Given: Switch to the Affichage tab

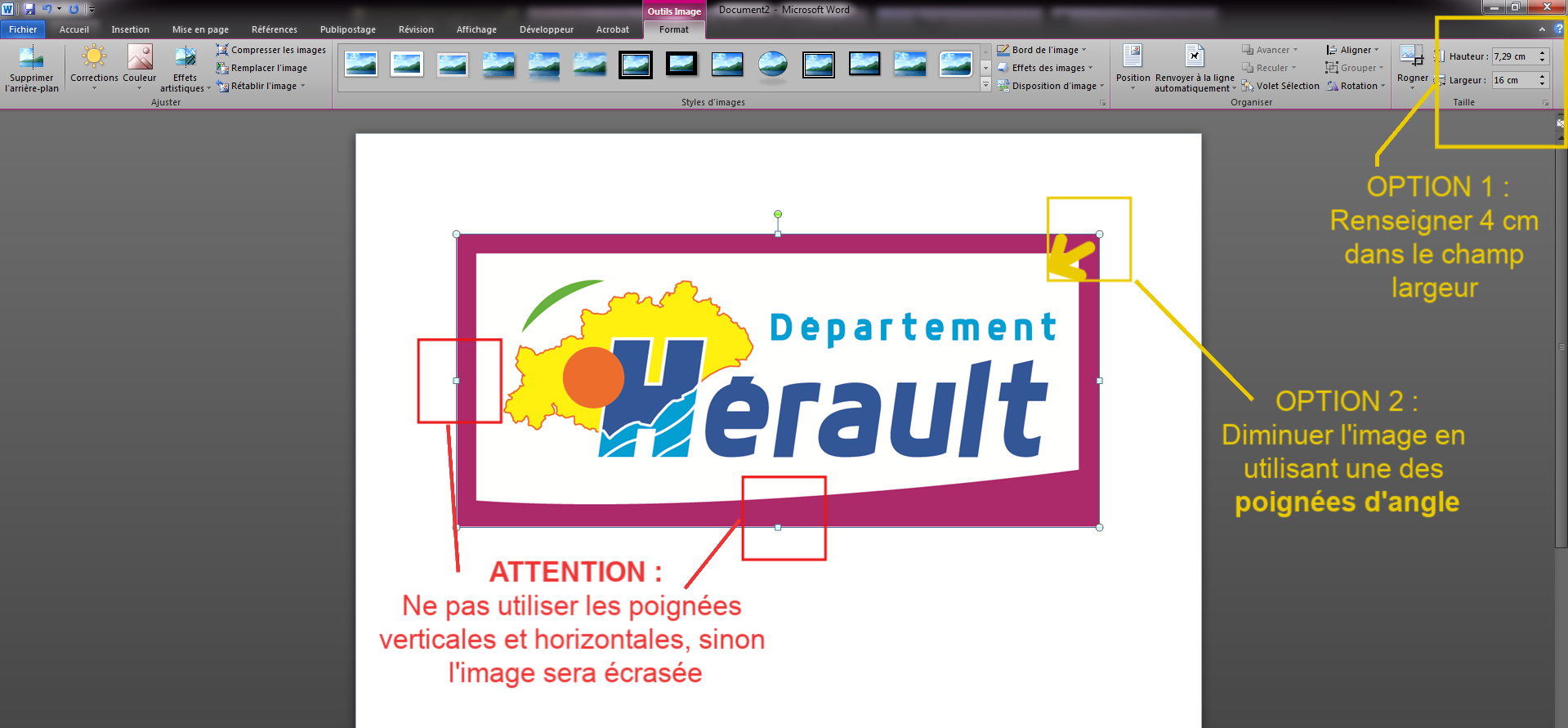Looking at the screenshot, I should [476, 29].
